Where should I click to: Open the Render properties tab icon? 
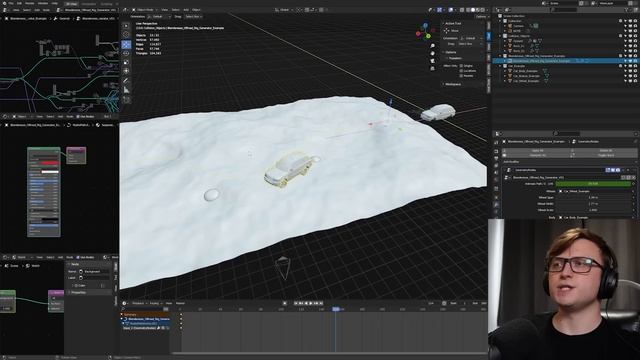(x=496, y=151)
